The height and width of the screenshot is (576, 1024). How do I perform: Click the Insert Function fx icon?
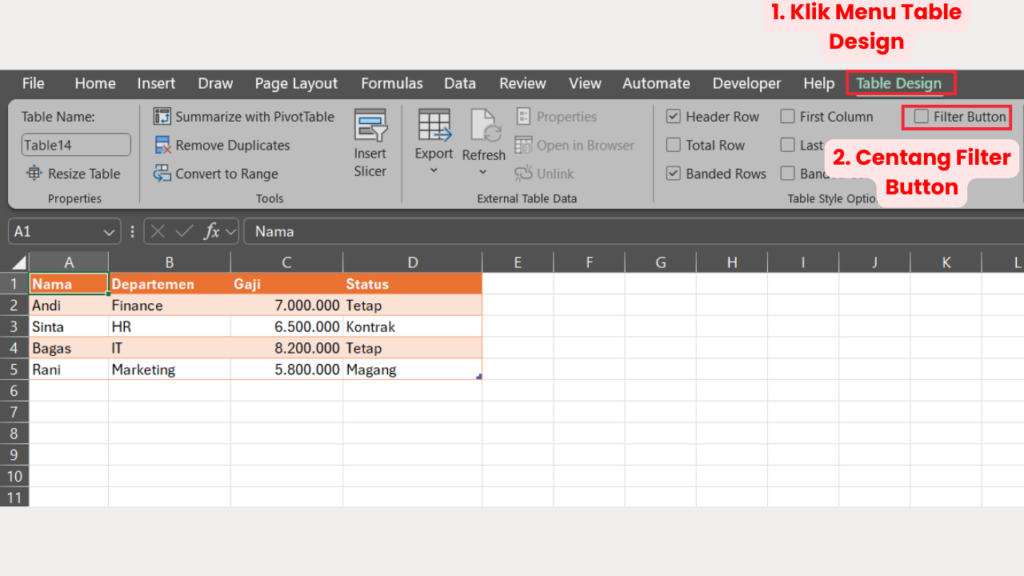pyautogui.click(x=212, y=231)
